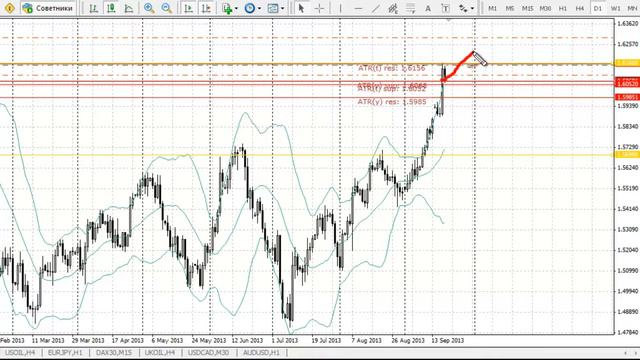Image resolution: width=640 pixels, height=360 pixels.
Task: Select the text label tool
Action: (445, 8)
